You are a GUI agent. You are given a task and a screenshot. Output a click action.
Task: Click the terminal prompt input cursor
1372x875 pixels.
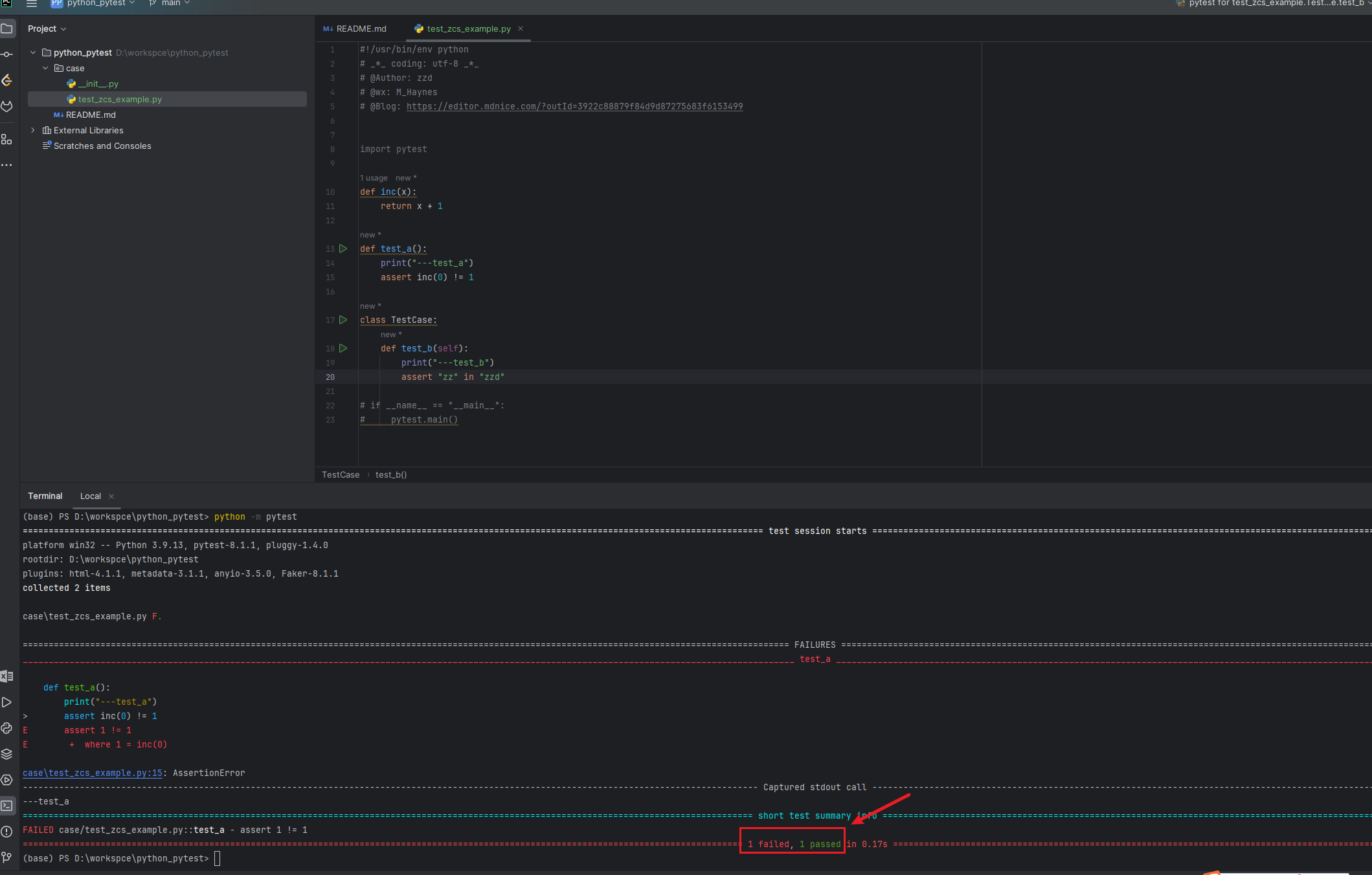[218, 858]
